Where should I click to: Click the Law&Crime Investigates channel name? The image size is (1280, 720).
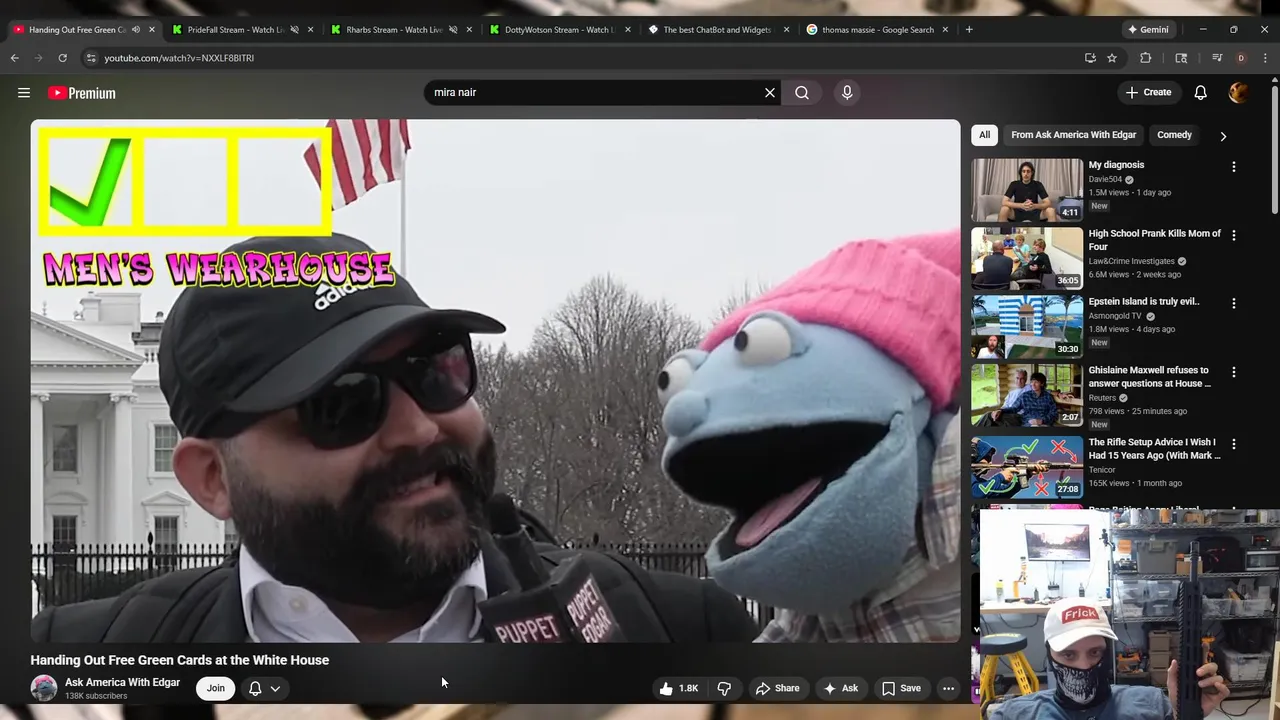[x=1132, y=261]
